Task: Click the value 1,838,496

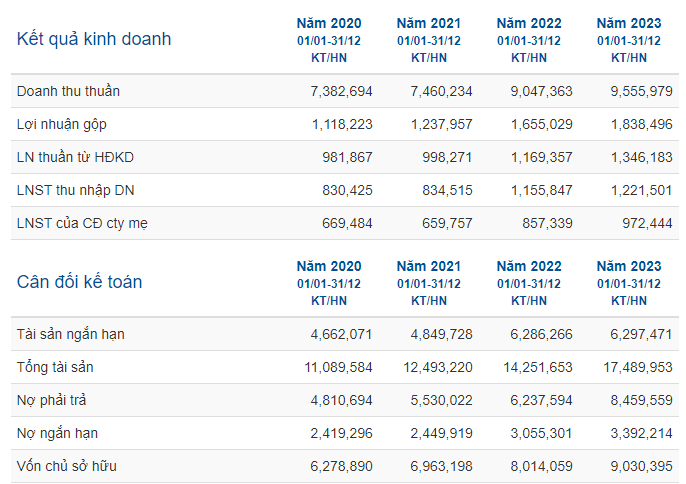Action: 642,125
